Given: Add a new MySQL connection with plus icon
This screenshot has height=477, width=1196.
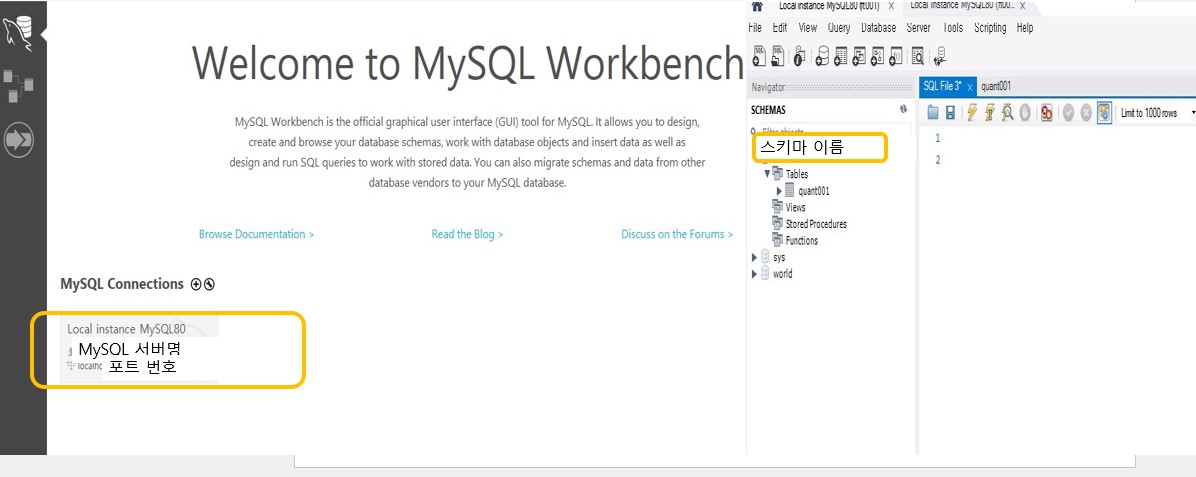Looking at the screenshot, I should click(x=196, y=284).
